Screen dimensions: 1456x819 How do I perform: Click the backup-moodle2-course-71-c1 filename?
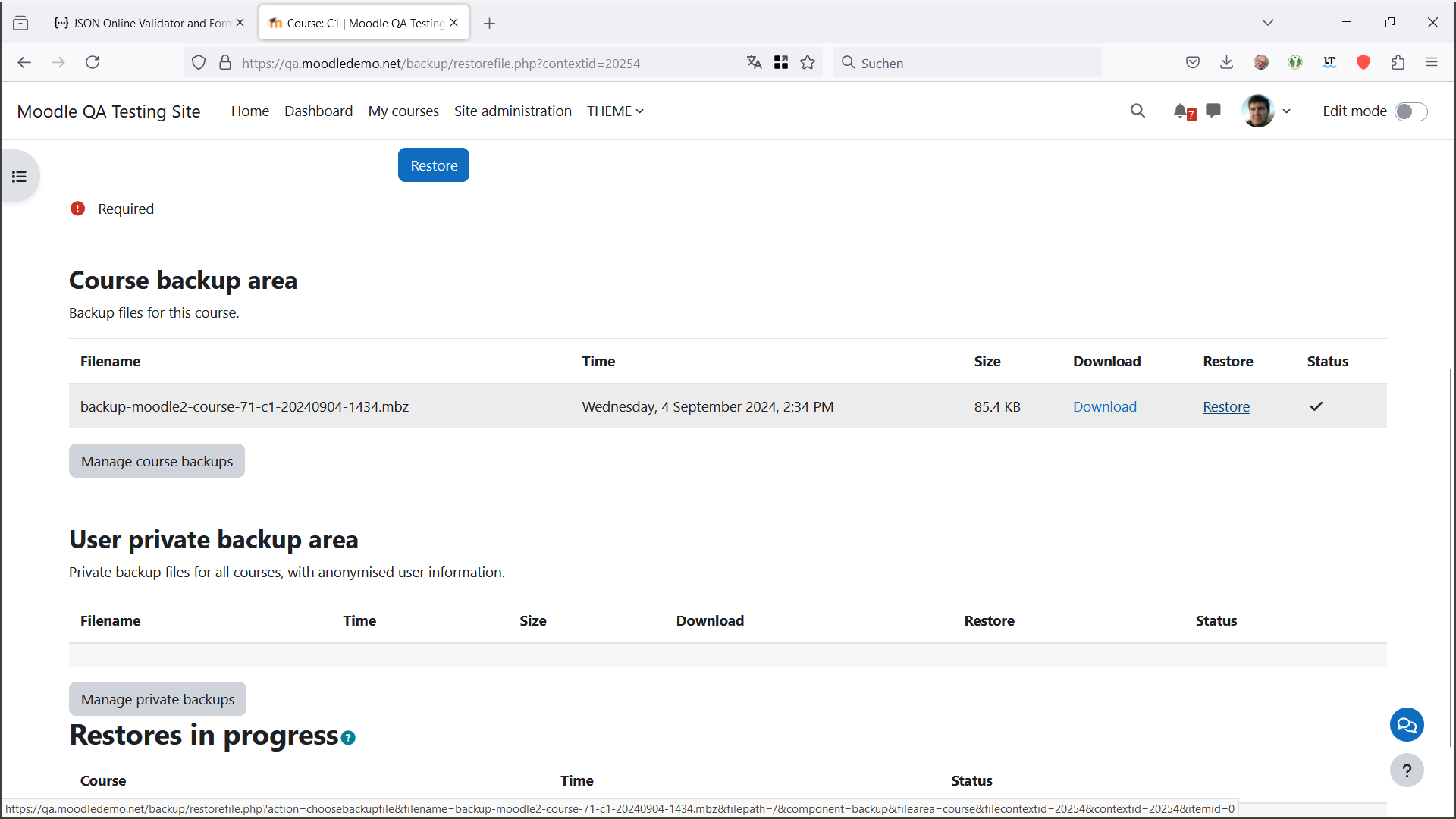244,406
